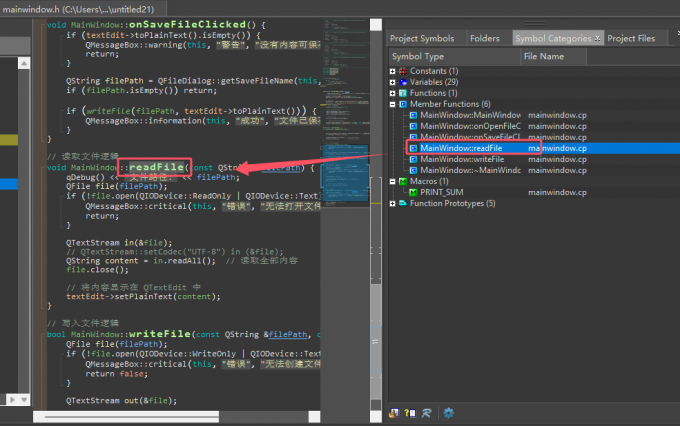680x426 pixels.
Task: Collapse the Macros (1) node
Action: click(392, 181)
